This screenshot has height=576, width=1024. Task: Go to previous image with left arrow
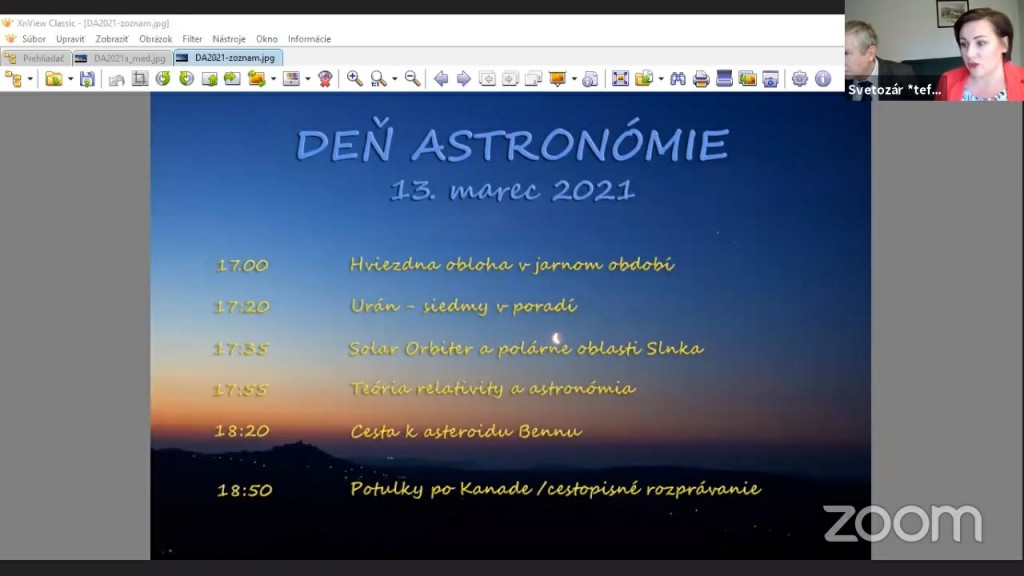pos(440,79)
